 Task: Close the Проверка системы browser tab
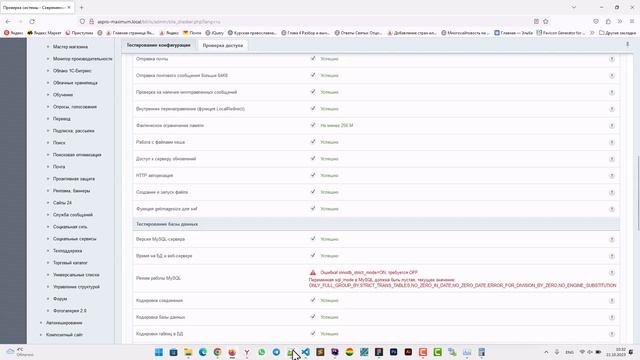point(69,7)
